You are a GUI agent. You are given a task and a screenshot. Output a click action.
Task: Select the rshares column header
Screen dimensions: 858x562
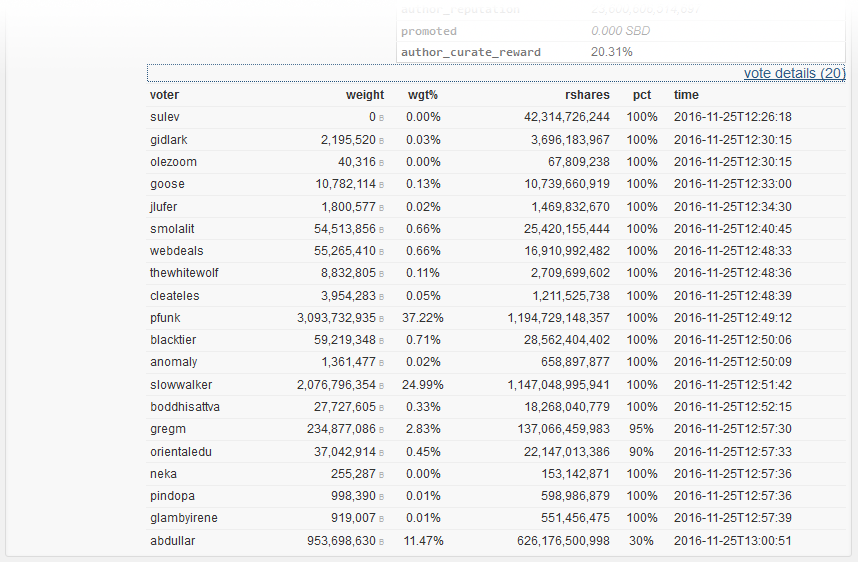coord(587,95)
